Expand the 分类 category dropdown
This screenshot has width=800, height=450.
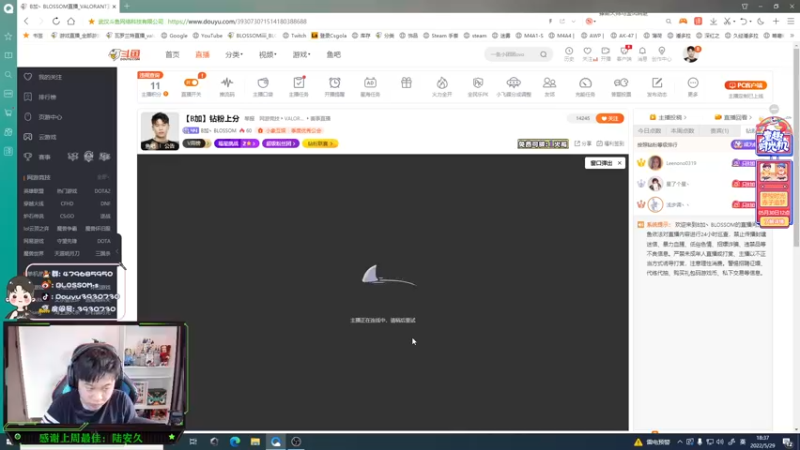(x=234, y=55)
